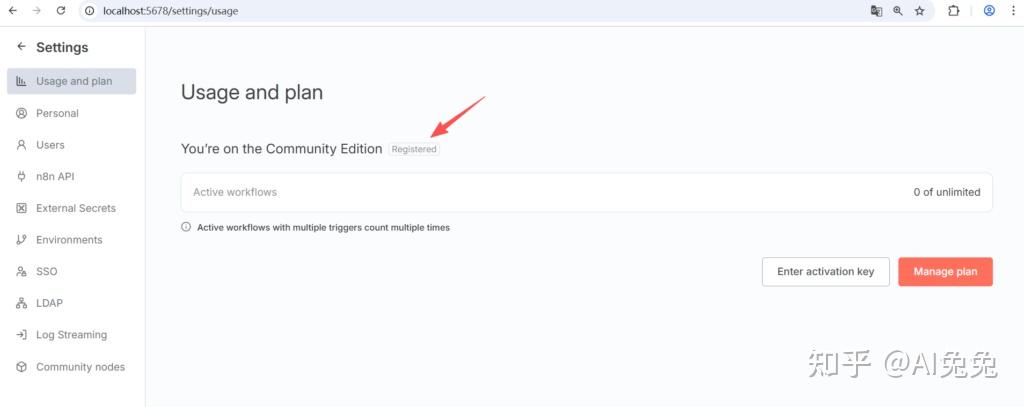
Task: Click the SSO user-lock icon
Action: click(22, 271)
